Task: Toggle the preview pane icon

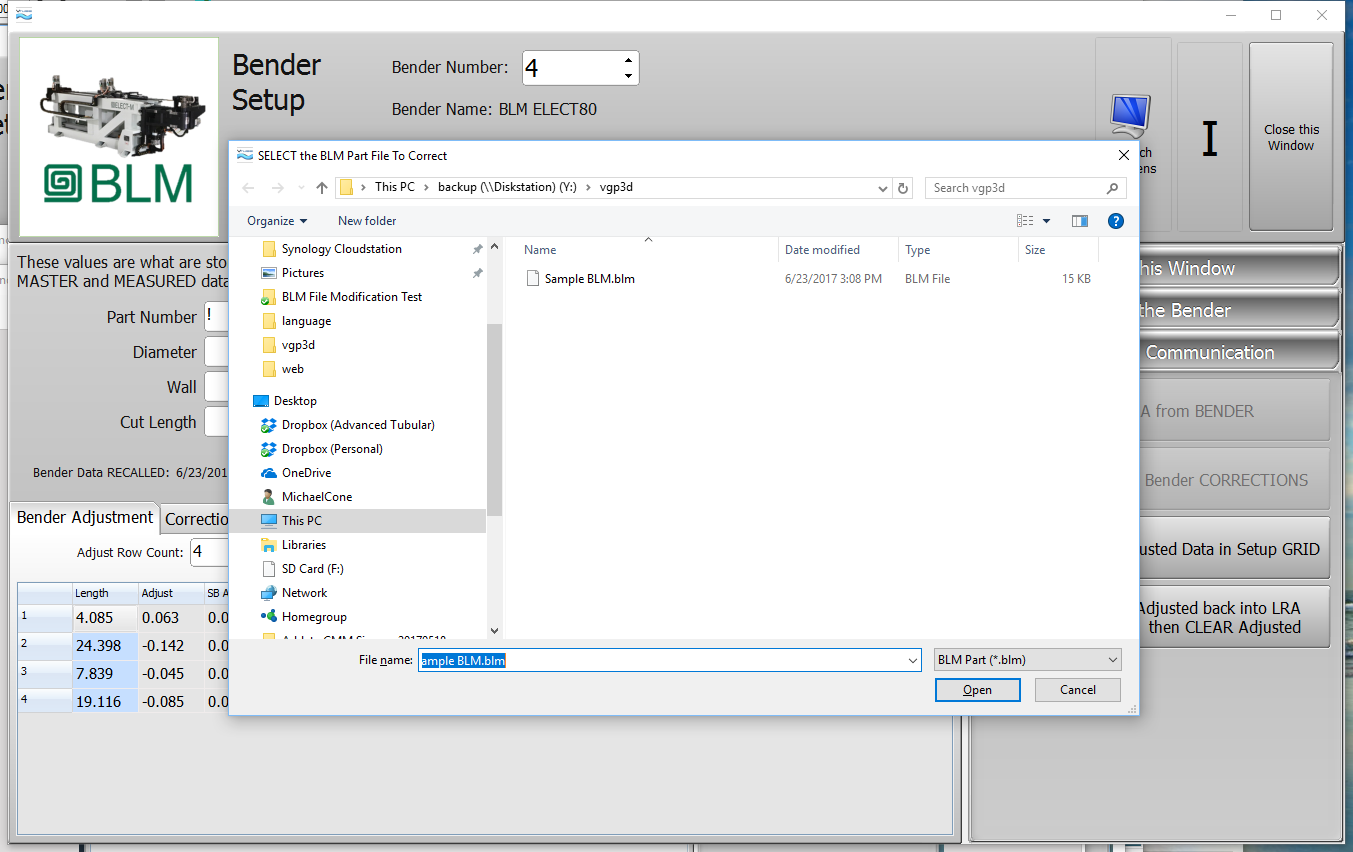Action: [1079, 221]
